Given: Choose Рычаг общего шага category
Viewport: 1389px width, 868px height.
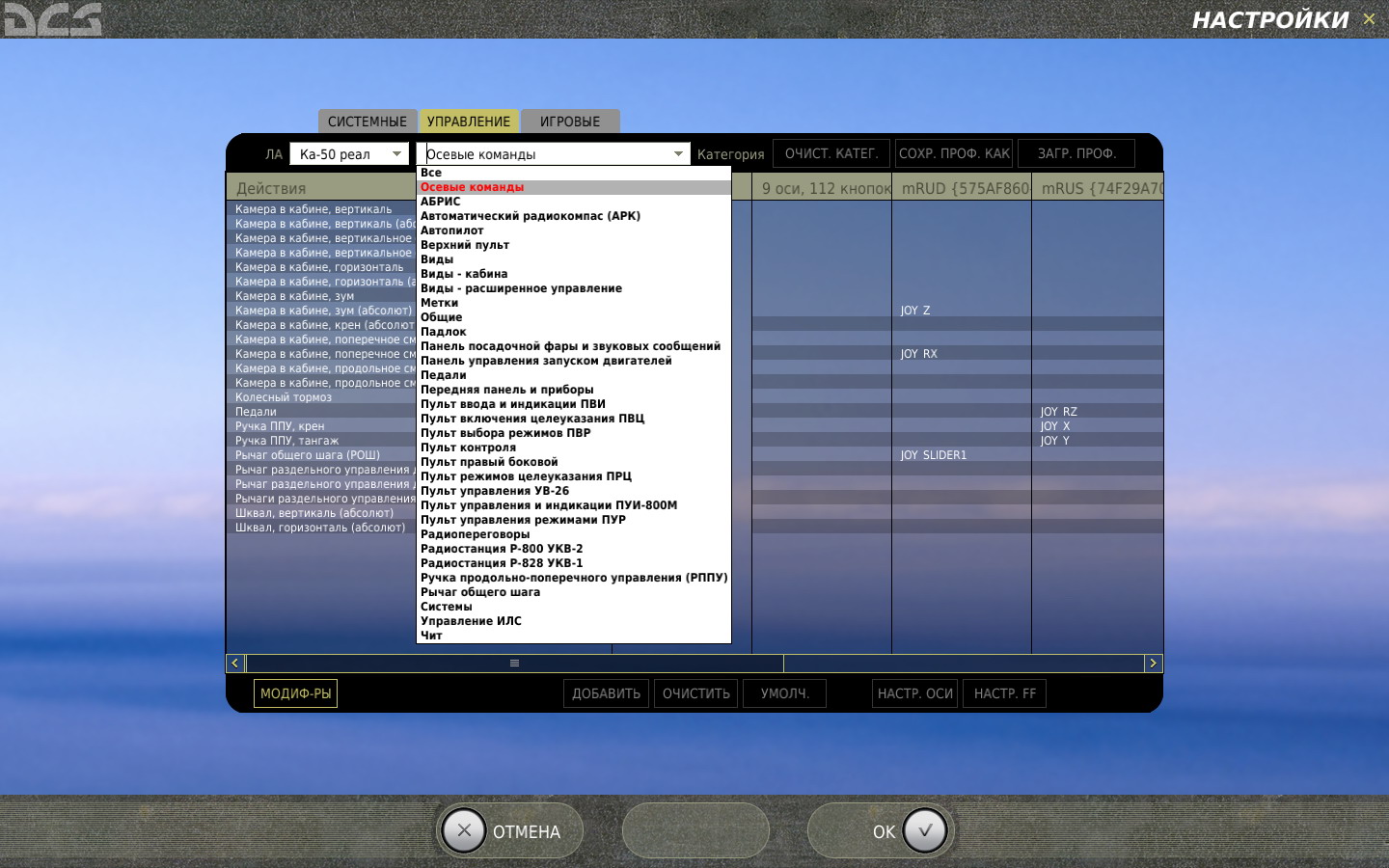Looking at the screenshot, I should click(x=574, y=592).
